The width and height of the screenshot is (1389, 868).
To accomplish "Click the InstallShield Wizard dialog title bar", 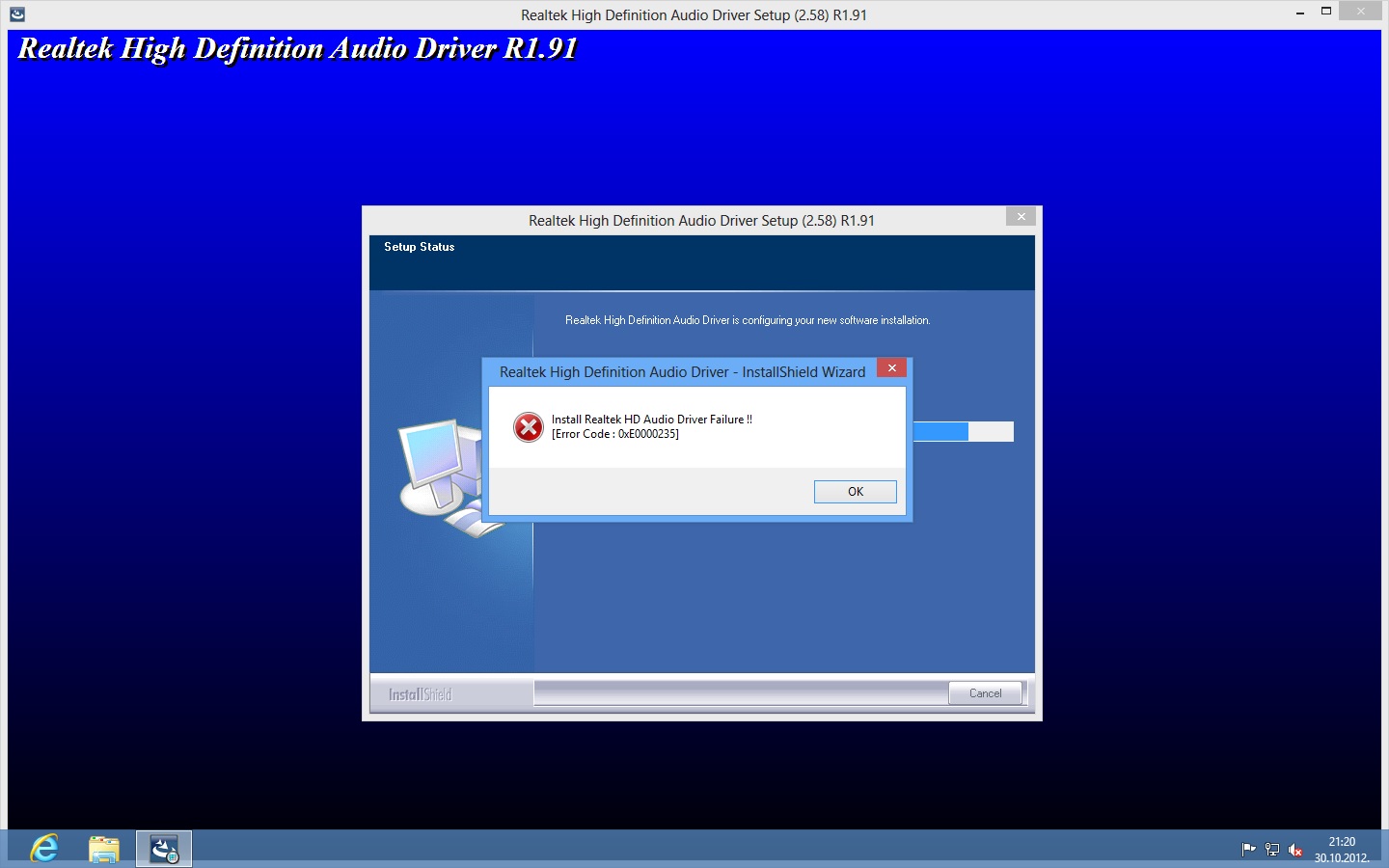I will tap(682, 372).
